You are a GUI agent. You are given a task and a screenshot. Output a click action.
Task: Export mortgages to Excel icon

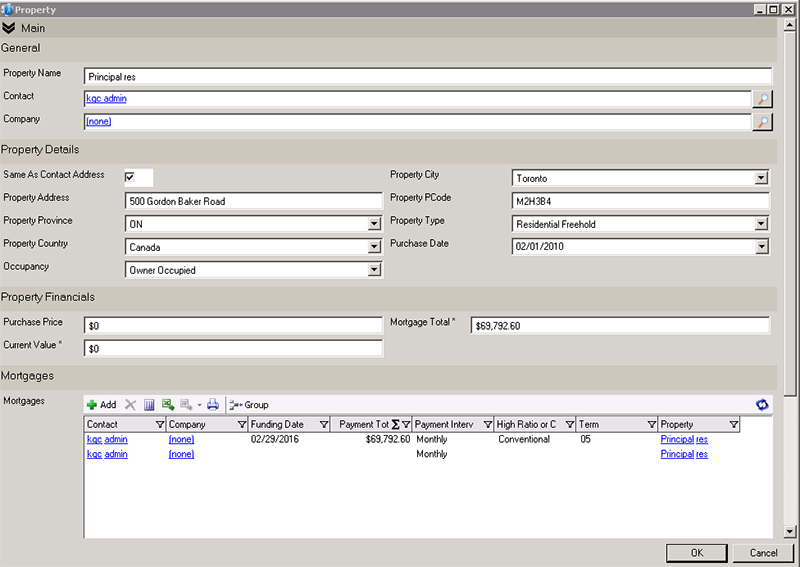(x=168, y=405)
